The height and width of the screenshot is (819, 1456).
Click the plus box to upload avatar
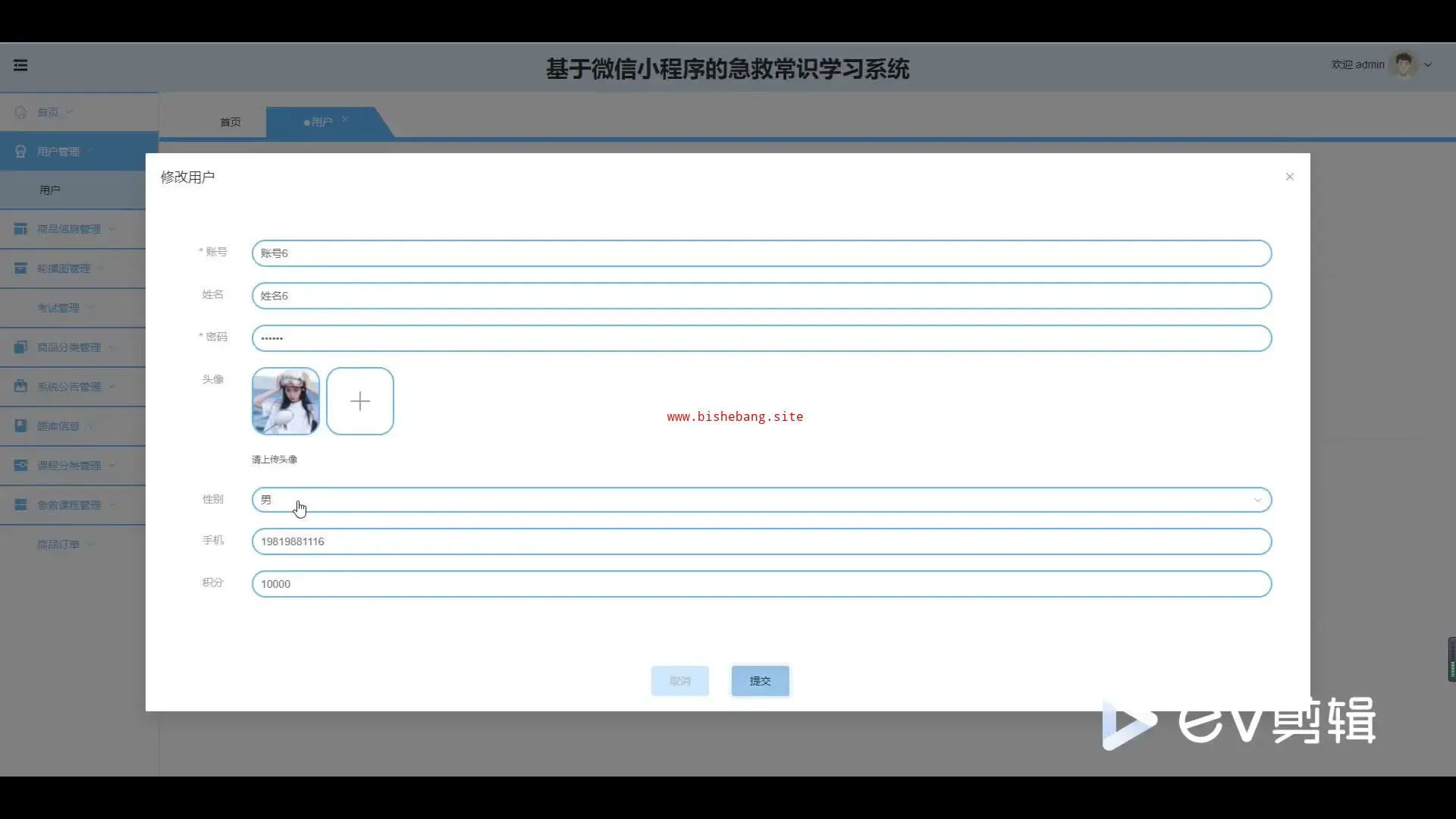click(x=360, y=401)
